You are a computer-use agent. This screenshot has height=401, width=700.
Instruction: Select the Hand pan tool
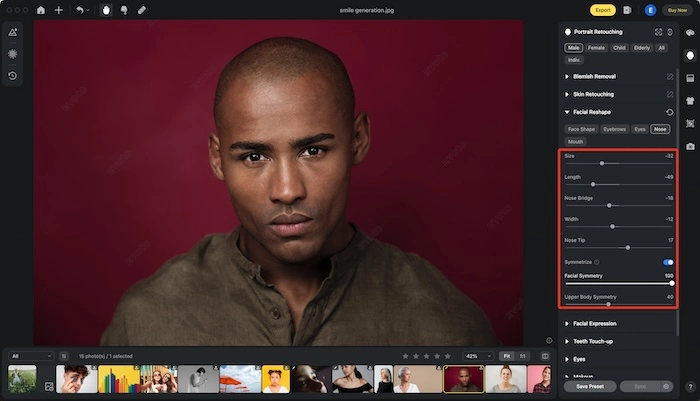106,10
